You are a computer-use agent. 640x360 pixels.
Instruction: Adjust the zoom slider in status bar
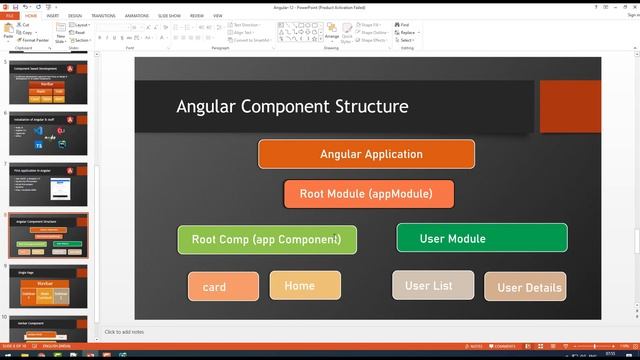(x=594, y=346)
